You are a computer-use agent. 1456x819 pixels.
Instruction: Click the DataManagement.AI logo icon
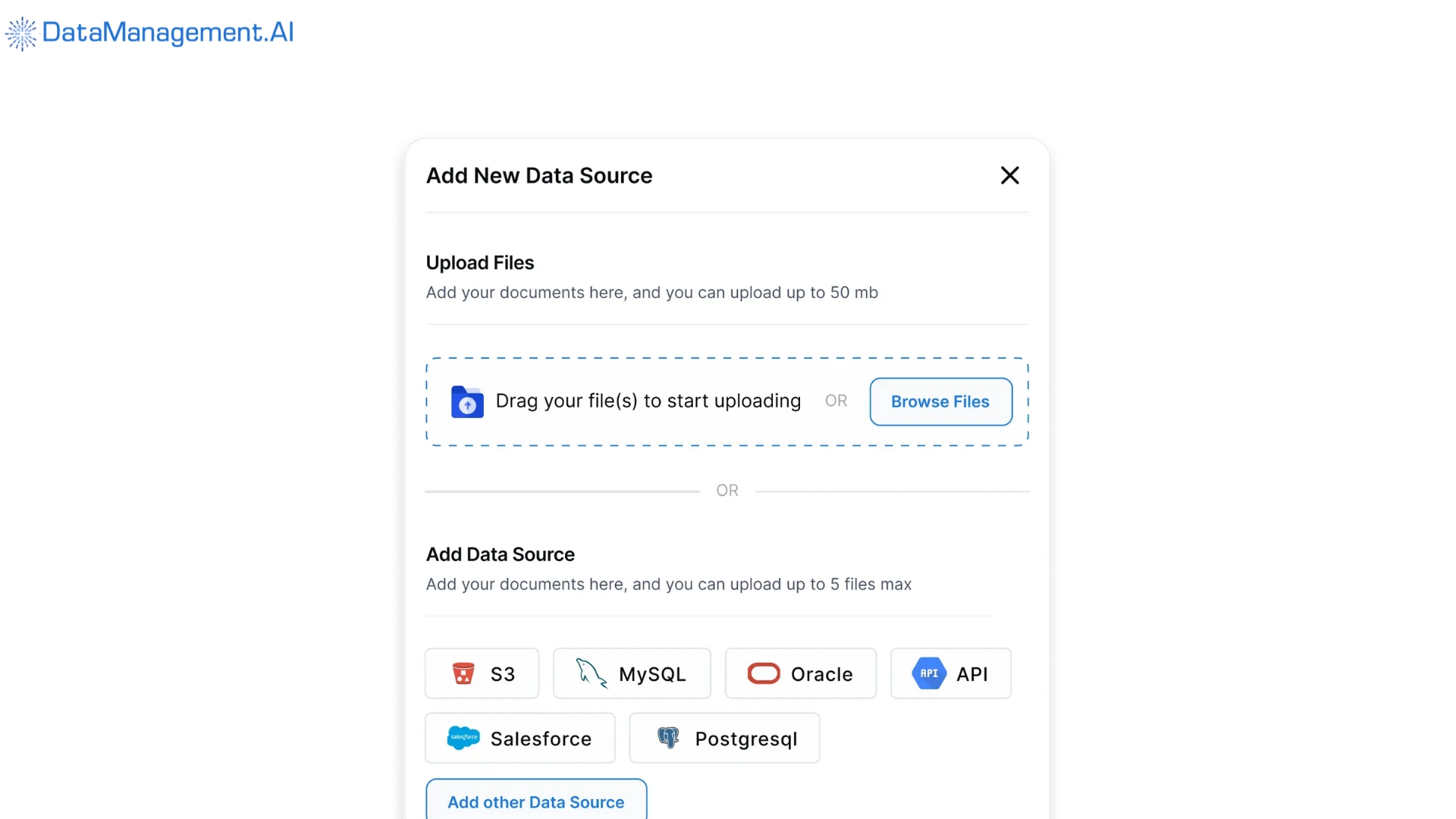click(x=20, y=33)
